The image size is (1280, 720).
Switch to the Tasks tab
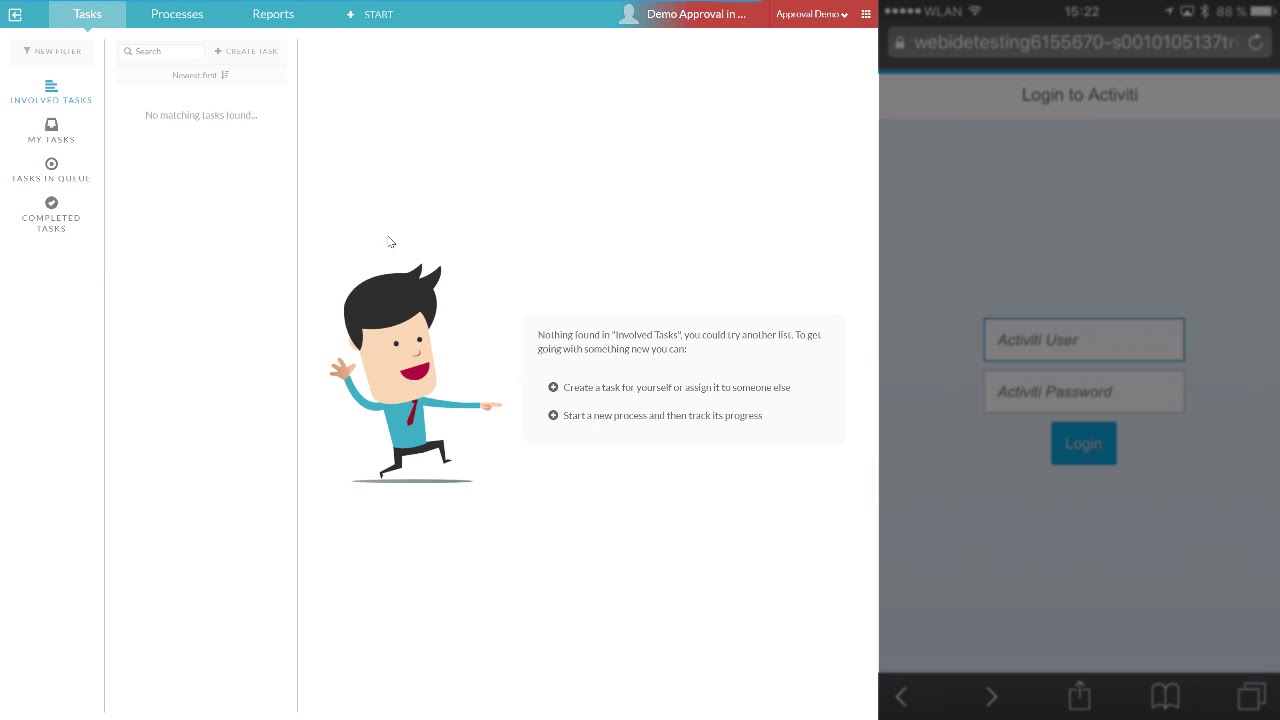pos(87,14)
